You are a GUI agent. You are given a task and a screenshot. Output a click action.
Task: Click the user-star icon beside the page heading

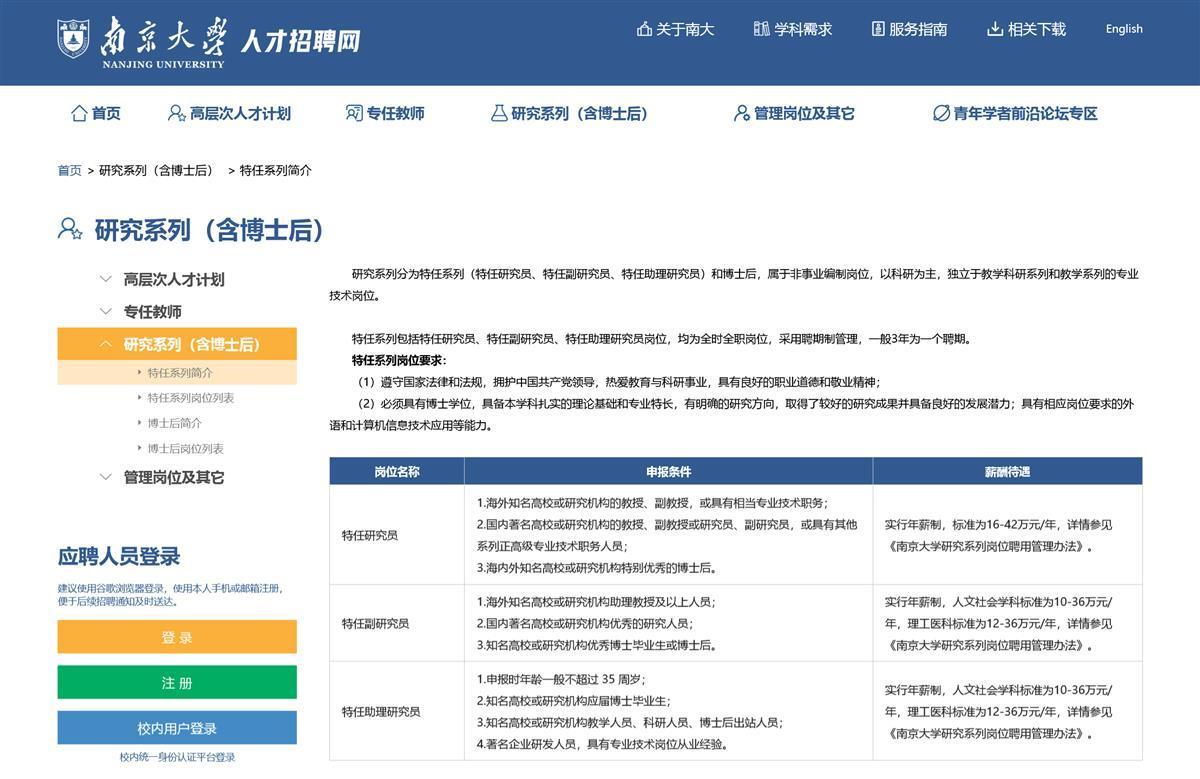pyautogui.click(x=70, y=229)
